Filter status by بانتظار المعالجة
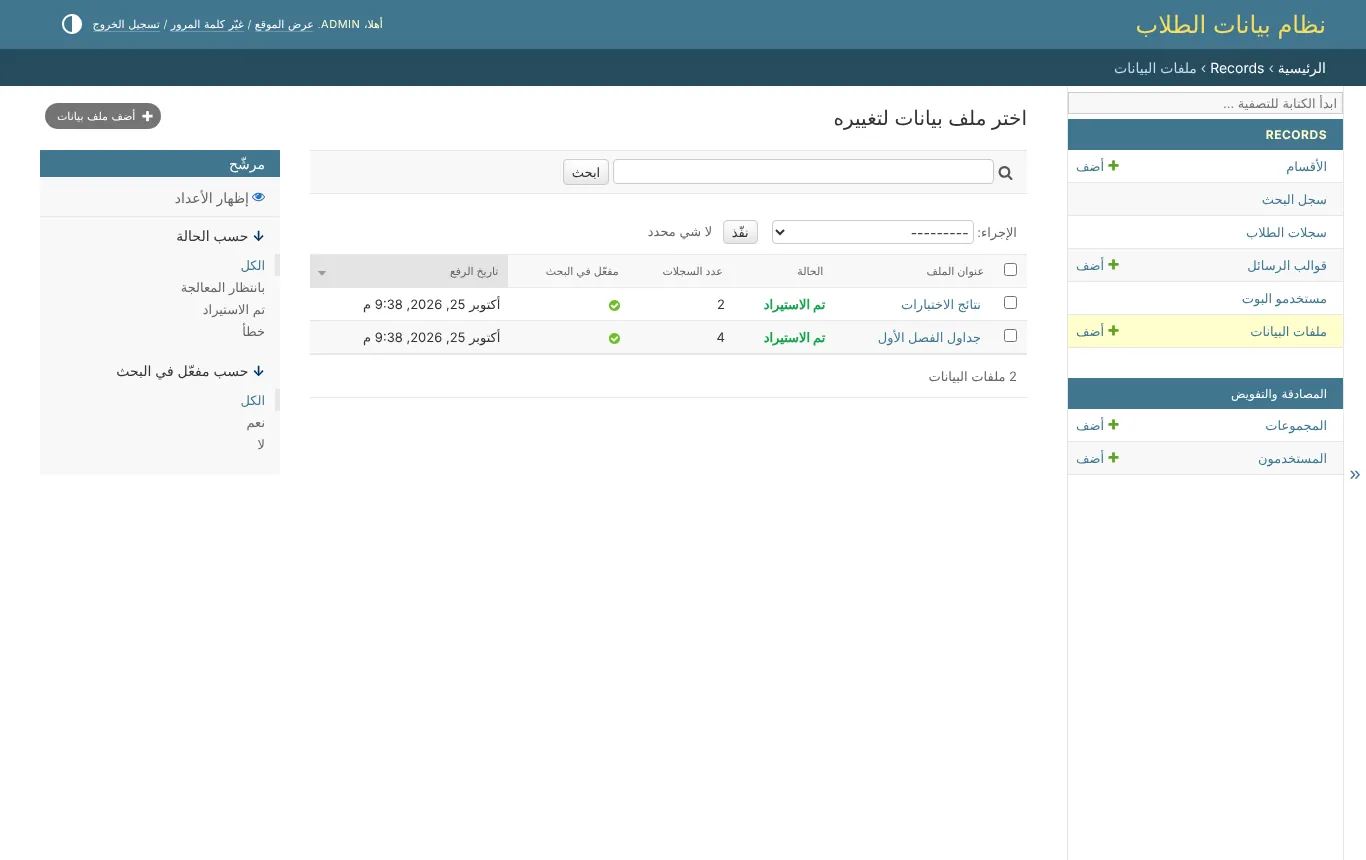This screenshot has width=1366, height=860. (x=223, y=287)
